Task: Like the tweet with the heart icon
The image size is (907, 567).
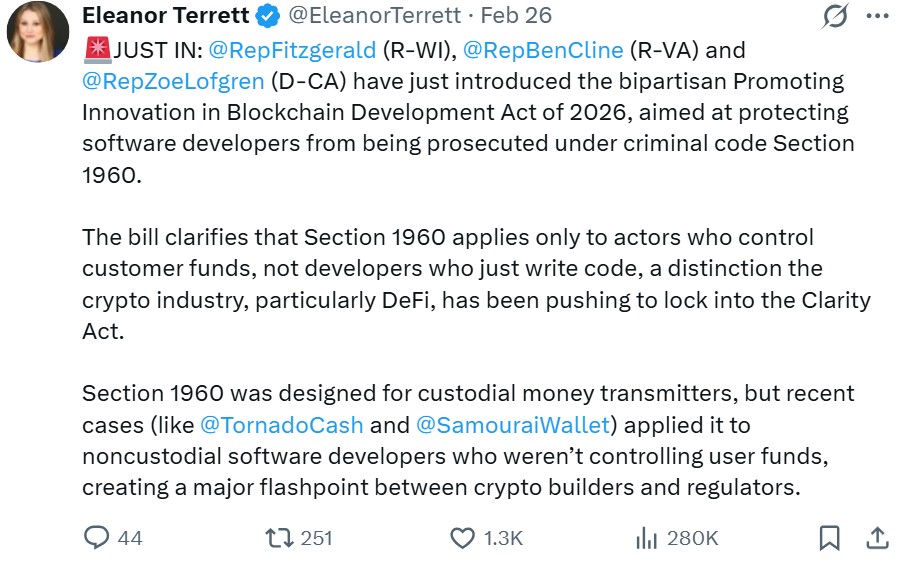Action: click(462, 538)
